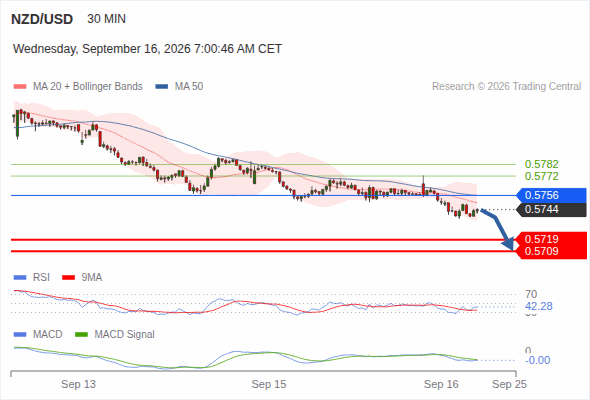Image resolution: width=590 pixels, height=400 pixels.
Task: Click the blue MACD legend swatch
Action: click(20, 335)
